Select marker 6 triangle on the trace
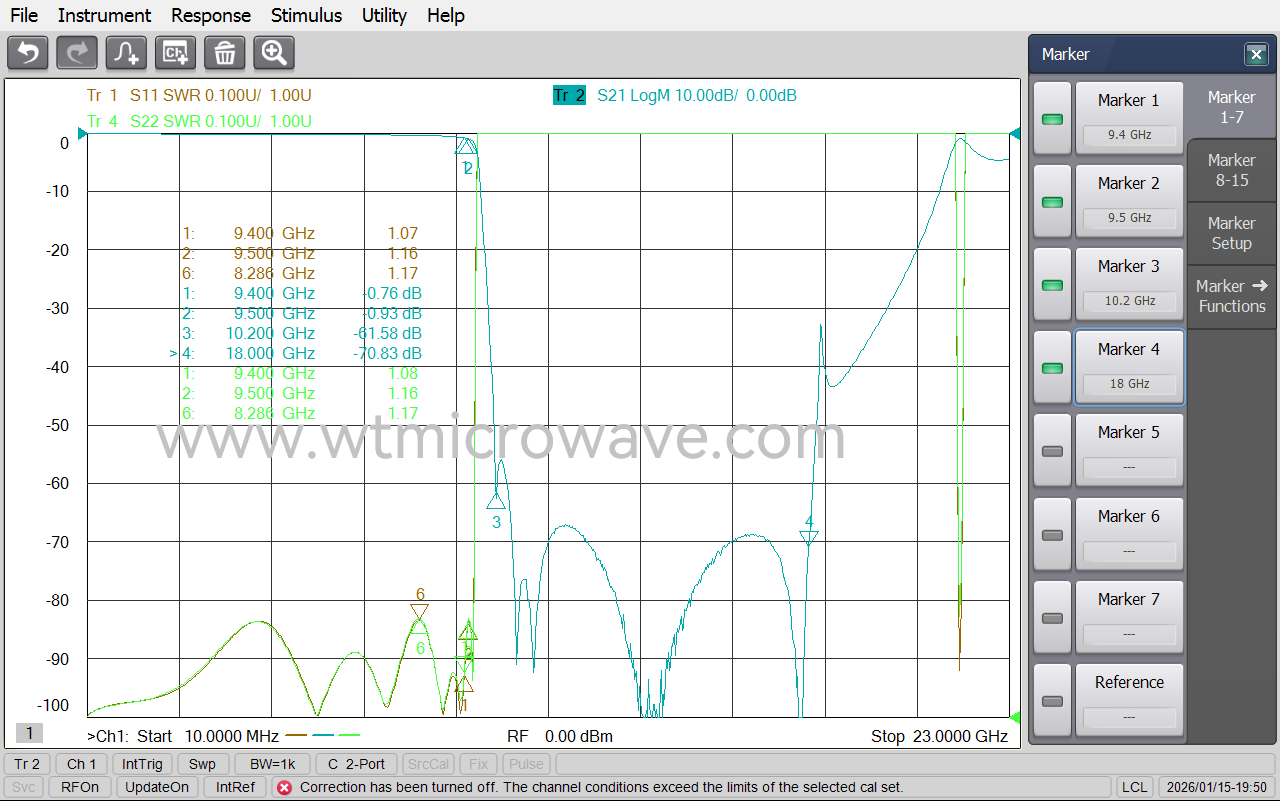This screenshot has width=1280, height=801. 419,611
